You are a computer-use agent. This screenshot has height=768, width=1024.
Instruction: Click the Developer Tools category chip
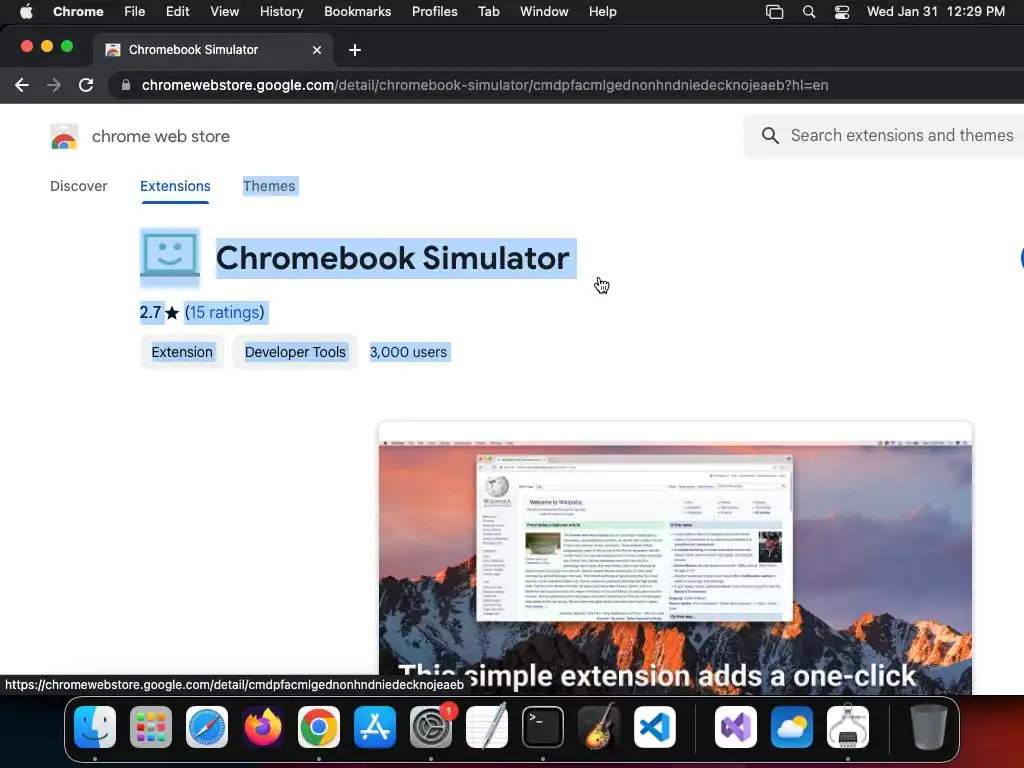click(295, 352)
